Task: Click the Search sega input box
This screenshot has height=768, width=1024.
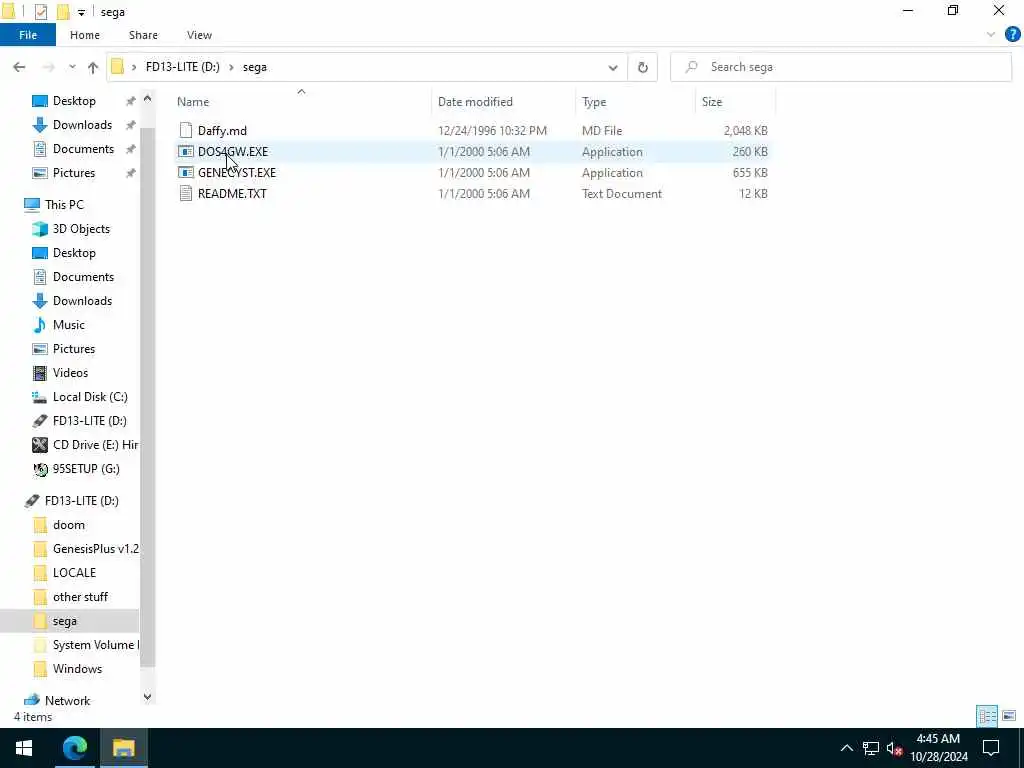Action: pyautogui.click(x=841, y=67)
